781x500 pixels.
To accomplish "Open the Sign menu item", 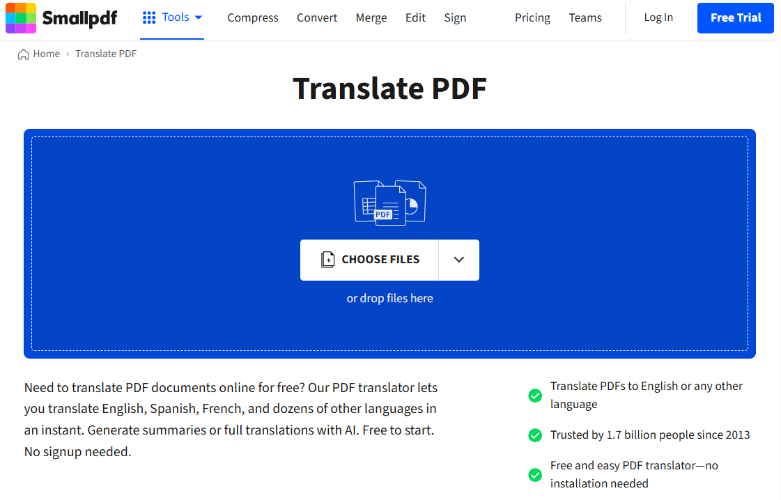I will (455, 18).
